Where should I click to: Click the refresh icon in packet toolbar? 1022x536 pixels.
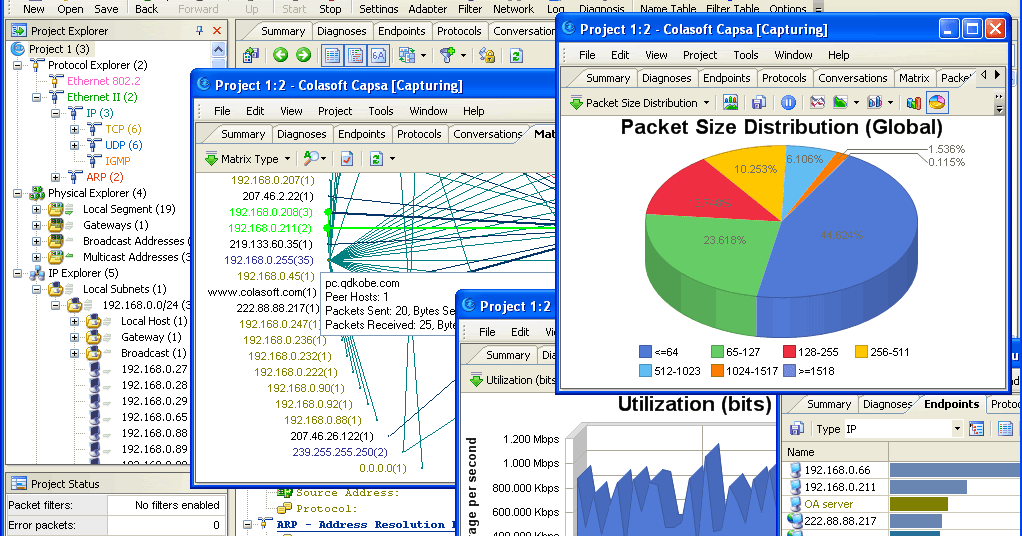coord(516,55)
